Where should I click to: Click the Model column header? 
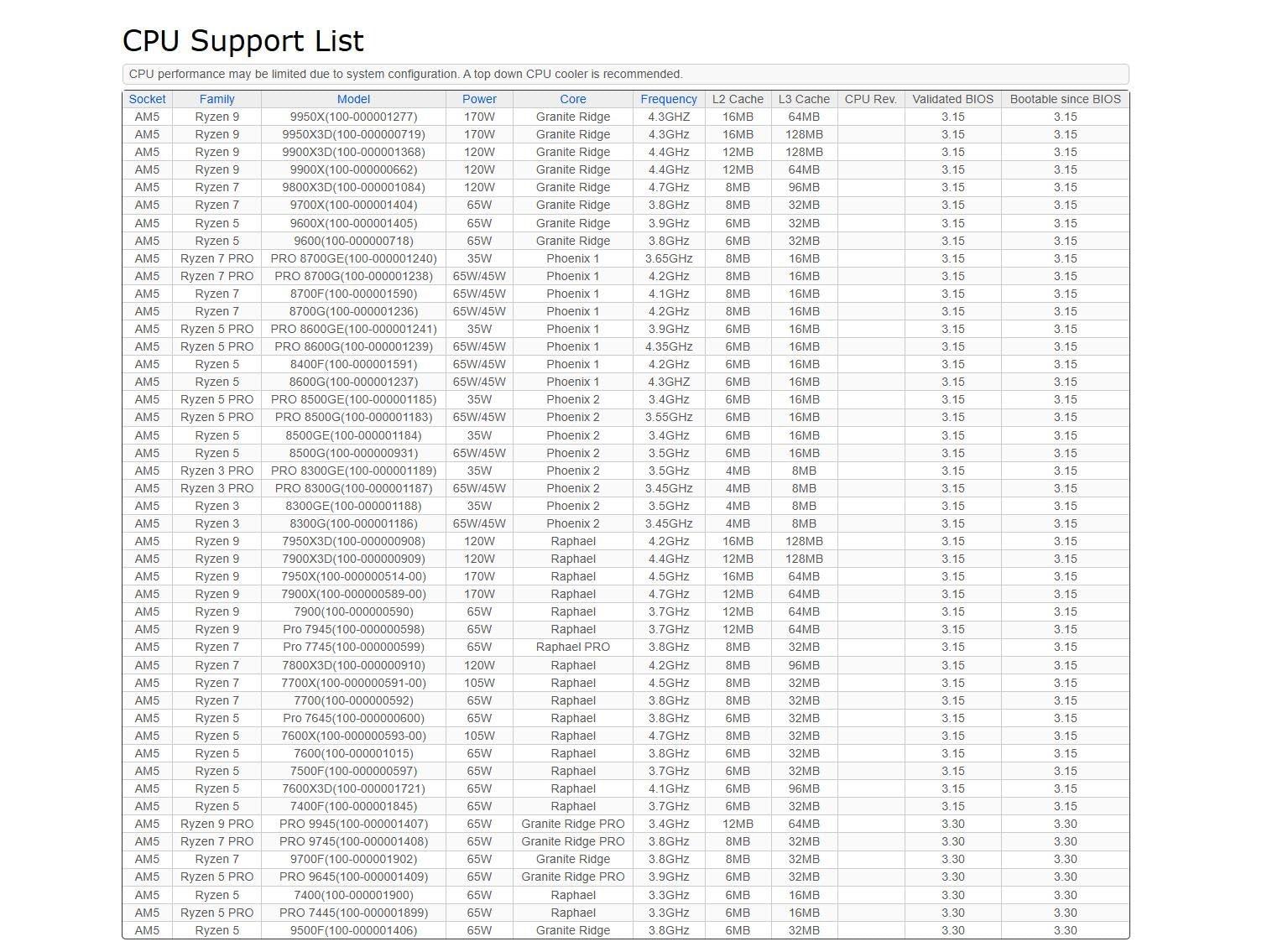click(353, 99)
